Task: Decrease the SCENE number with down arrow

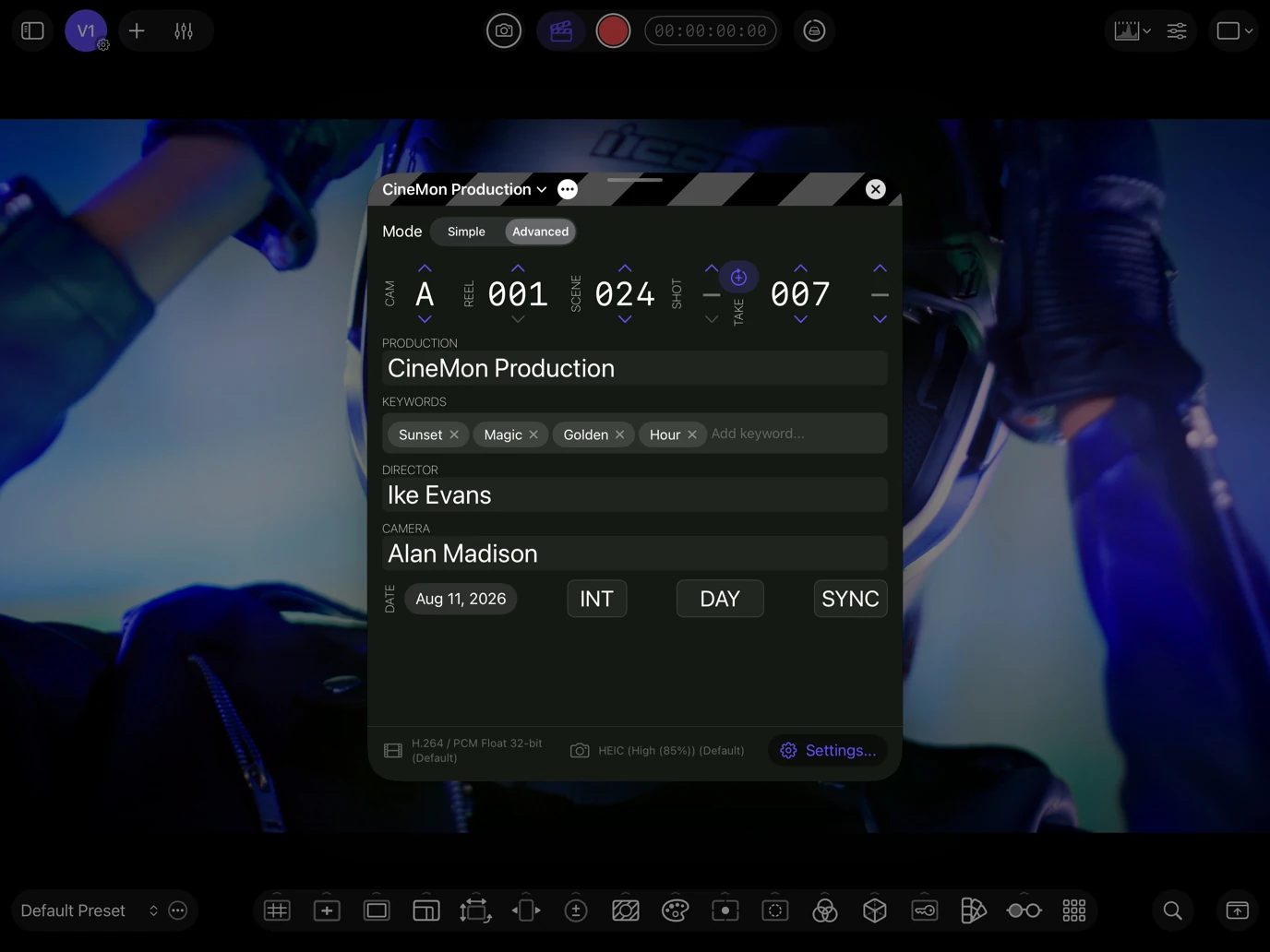Action: click(625, 319)
